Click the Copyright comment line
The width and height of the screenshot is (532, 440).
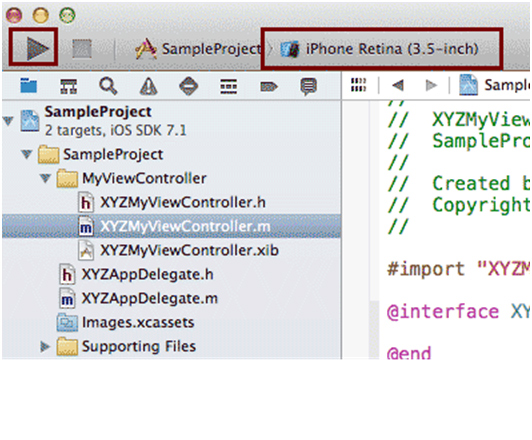(x=458, y=205)
